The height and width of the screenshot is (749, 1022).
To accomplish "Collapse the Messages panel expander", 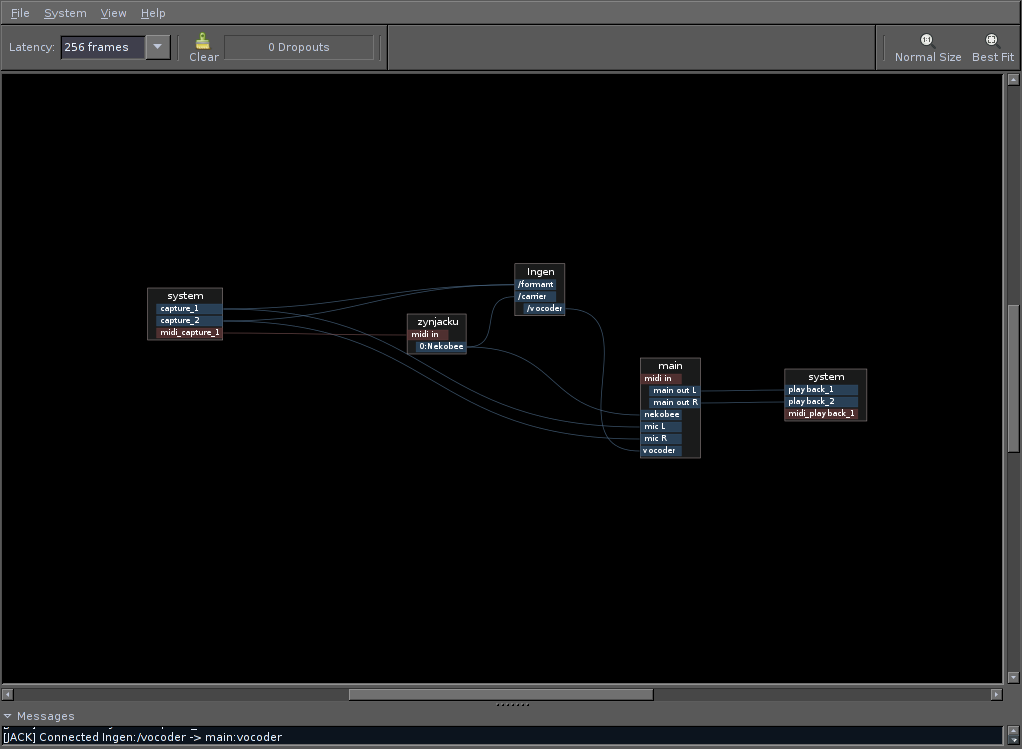I will click(8, 716).
